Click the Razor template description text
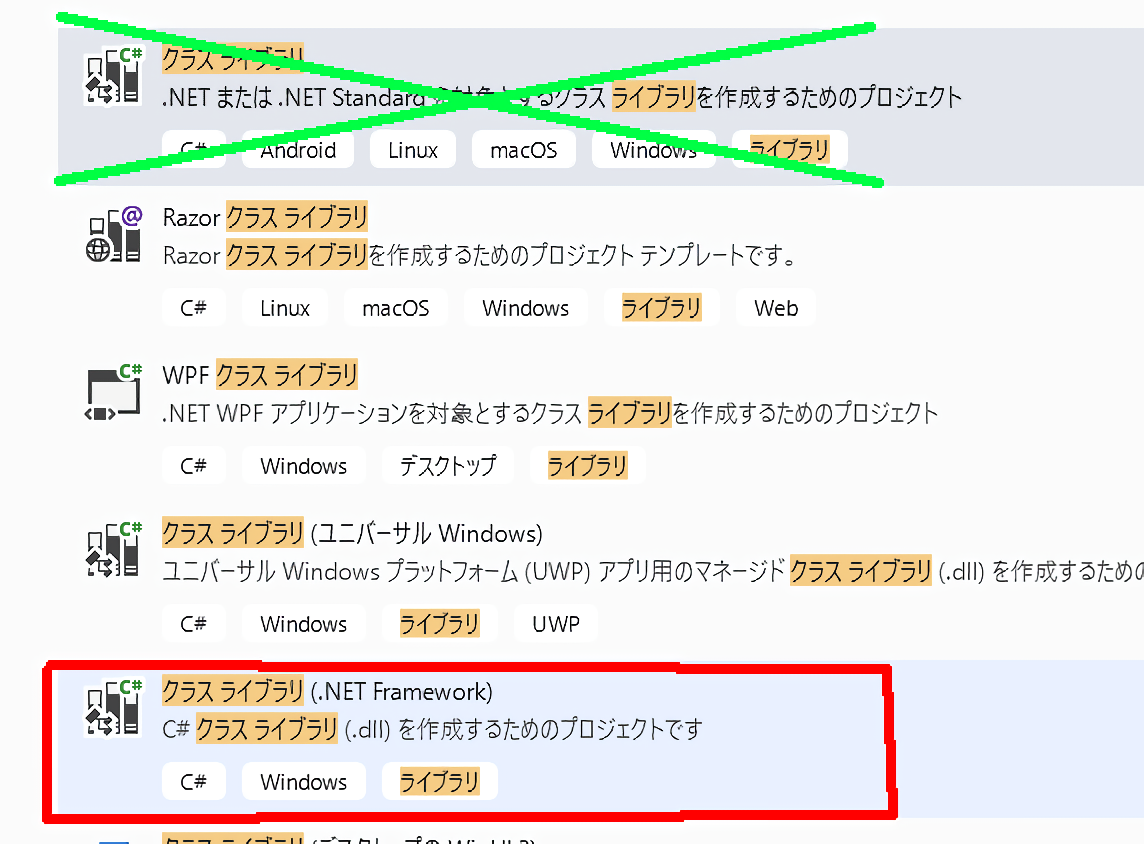Screen dimensions: 1144x844 (x=479, y=255)
